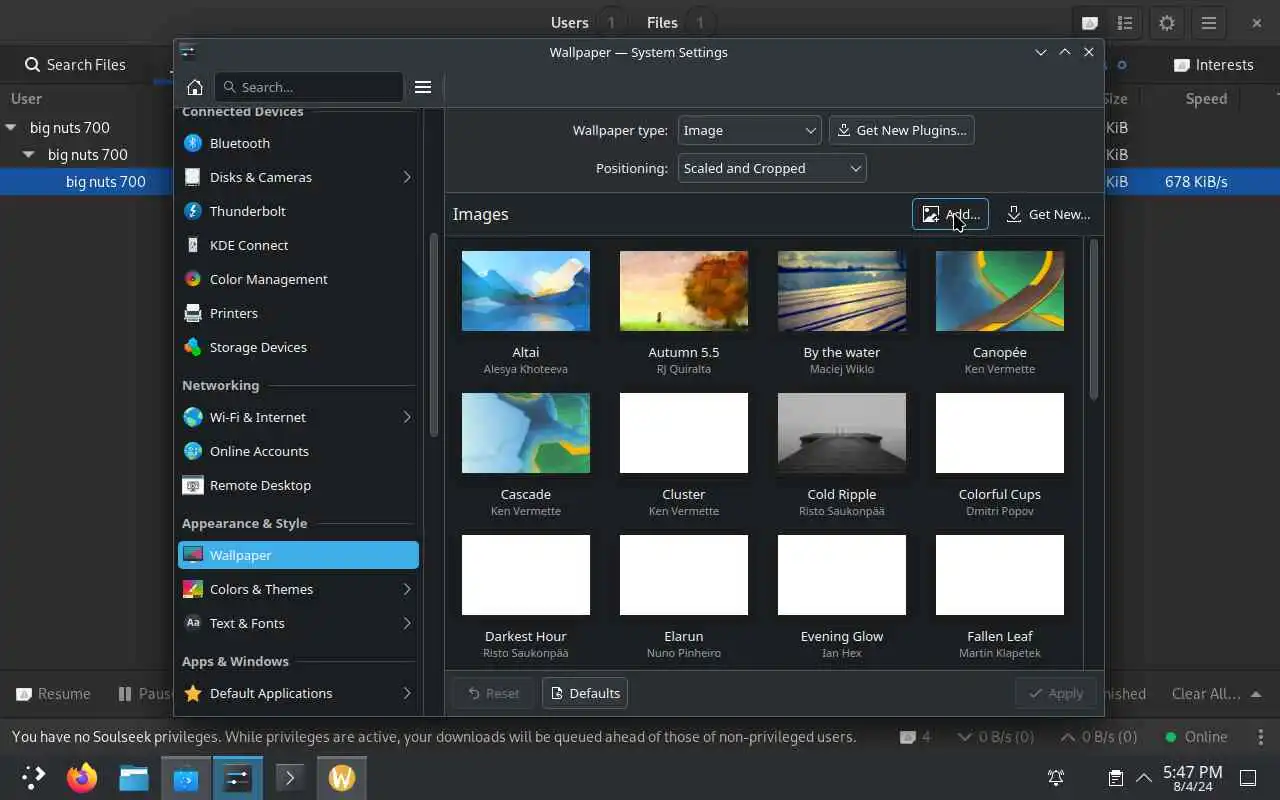Image resolution: width=1280 pixels, height=800 pixels.
Task: Select the Thunderbolt sidebar entry
Action: (298, 211)
